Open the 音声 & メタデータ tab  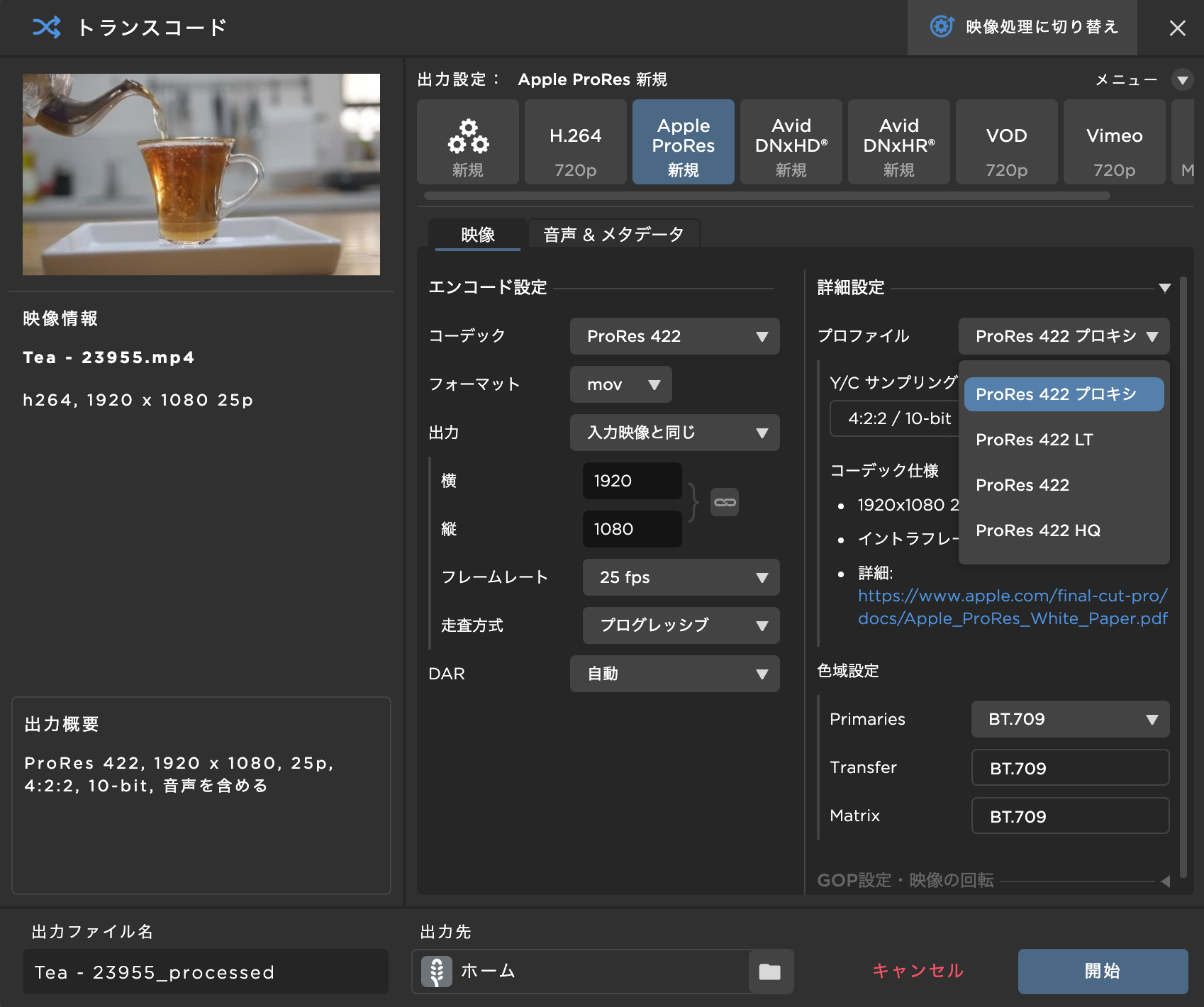click(x=614, y=234)
